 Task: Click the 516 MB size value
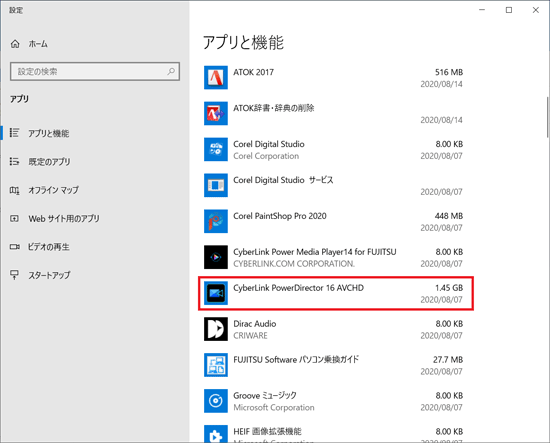(x=449, y=72)
